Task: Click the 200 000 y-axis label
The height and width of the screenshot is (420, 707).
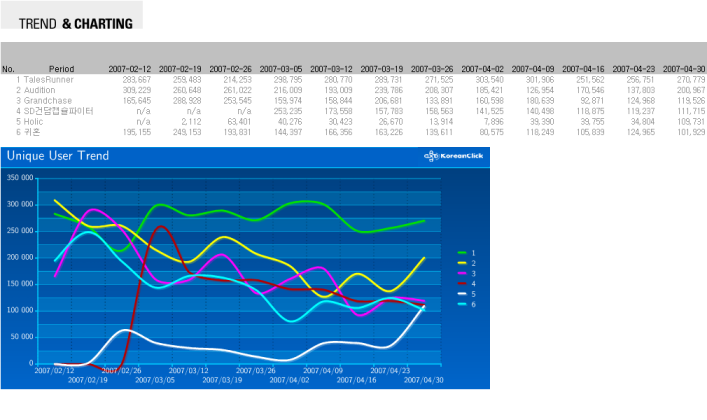Action: [20, 258]
